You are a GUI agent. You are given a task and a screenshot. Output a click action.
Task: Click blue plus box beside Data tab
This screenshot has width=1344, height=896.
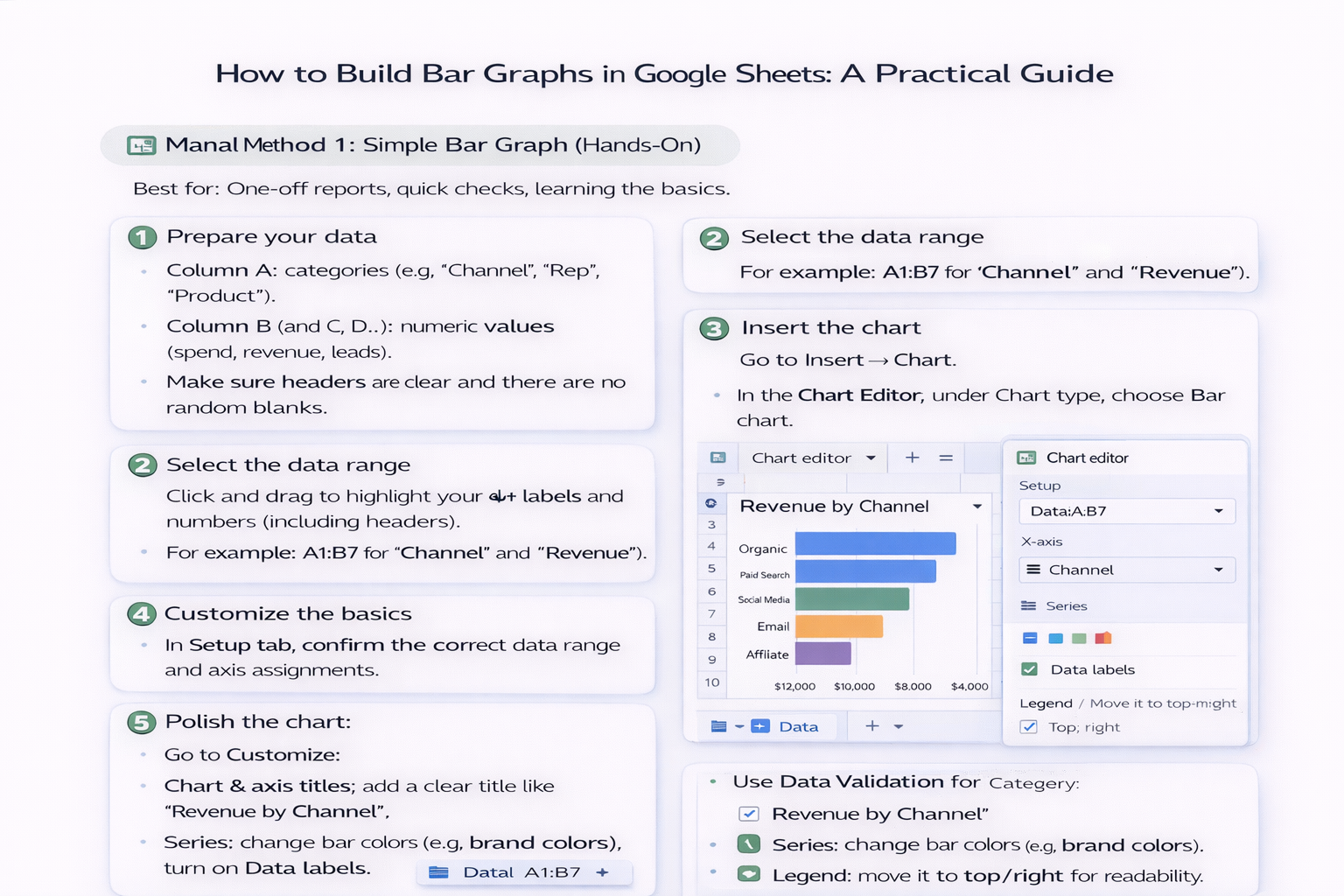click(x=760, y=726)
